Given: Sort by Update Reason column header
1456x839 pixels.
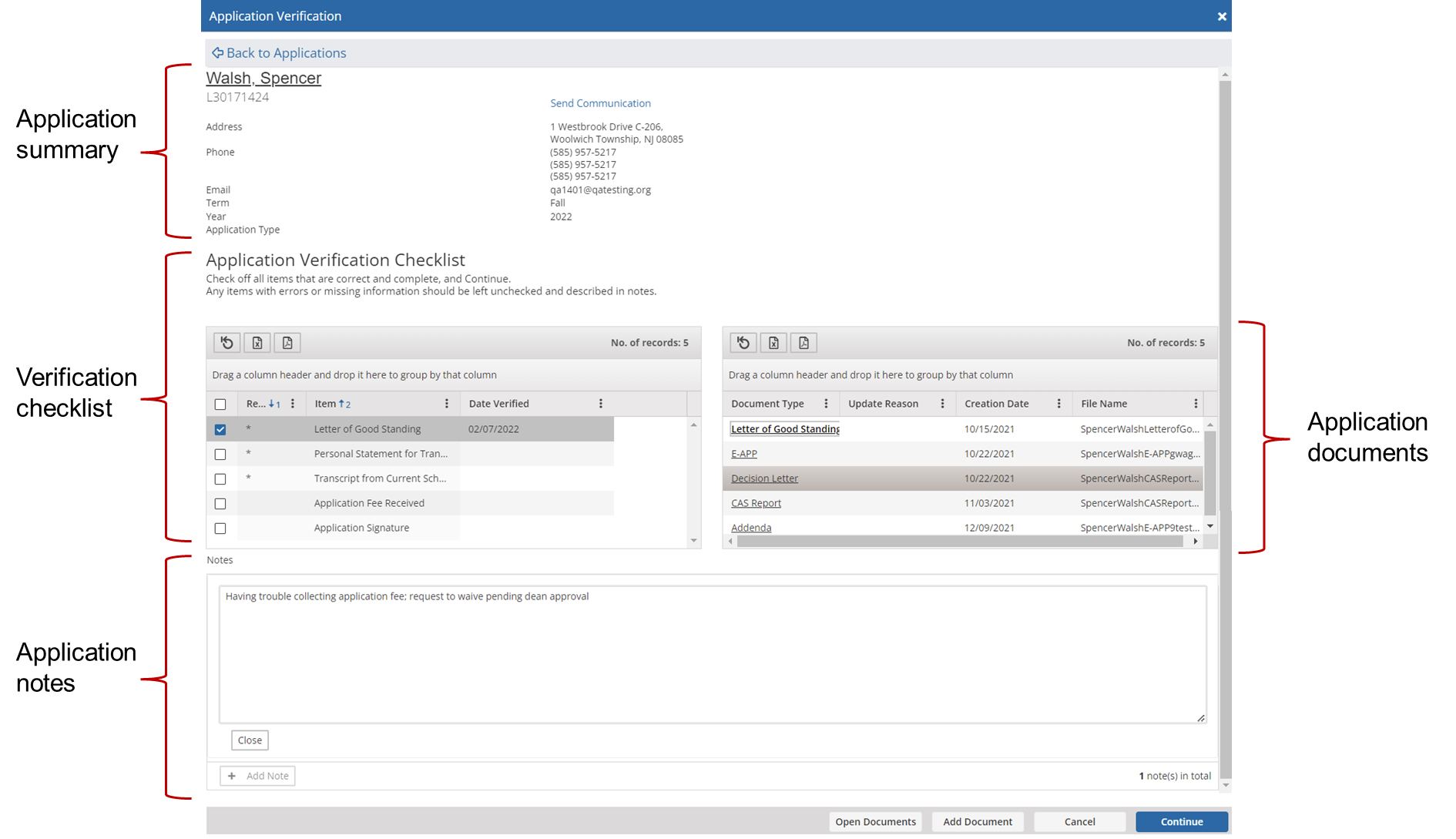Looking at the screenshot, I should [883, 404].
